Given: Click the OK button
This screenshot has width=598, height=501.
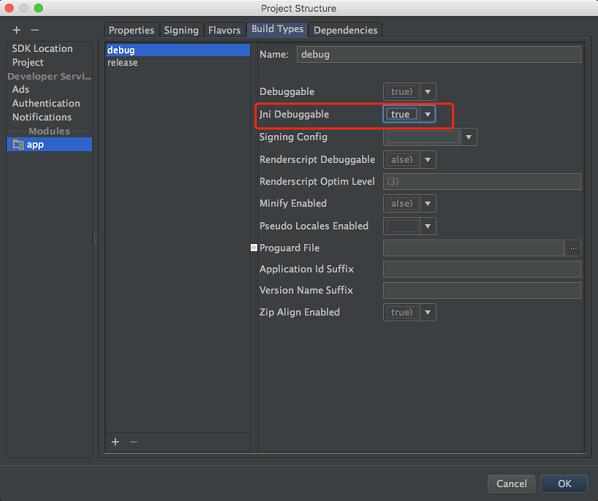Looking at the screenshot, I should 564,483.
